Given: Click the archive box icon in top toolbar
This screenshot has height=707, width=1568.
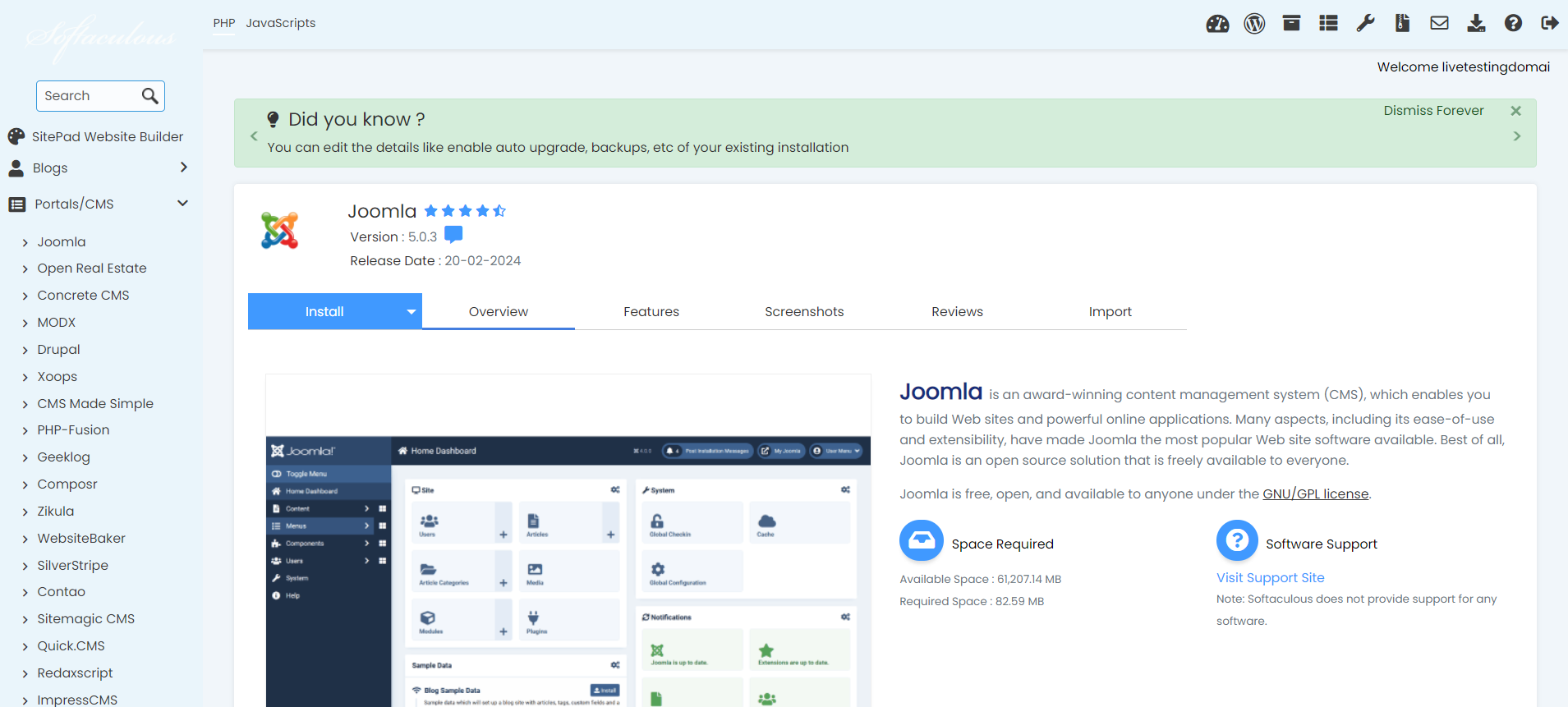Looking at the screenshot, I should pos(1291,23).
